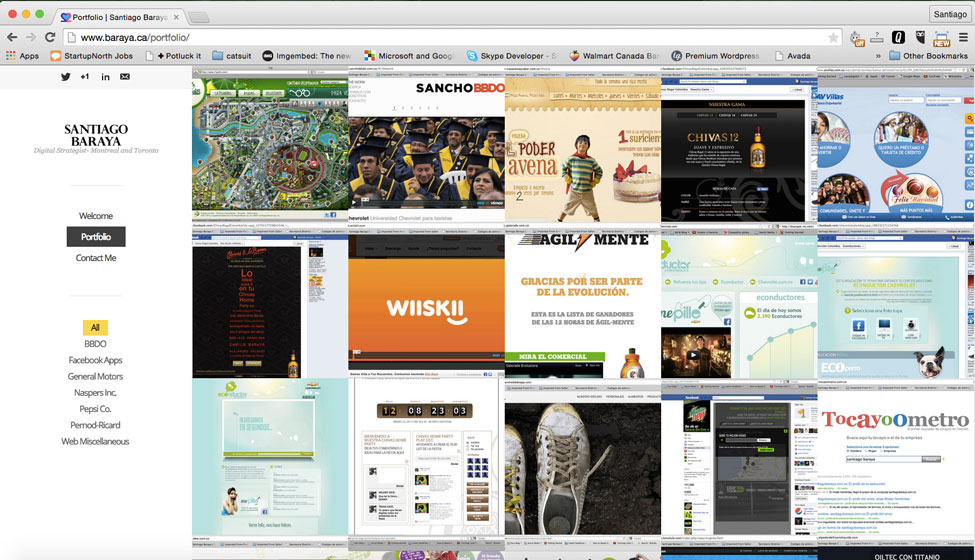
Task: Open the countdown timer thumbnail
Action: pos(427,457)
